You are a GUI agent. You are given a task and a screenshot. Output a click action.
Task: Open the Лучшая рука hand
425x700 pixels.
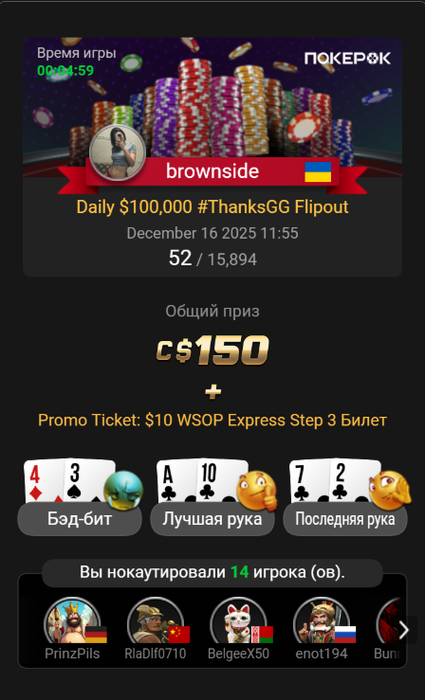(212, 519)
